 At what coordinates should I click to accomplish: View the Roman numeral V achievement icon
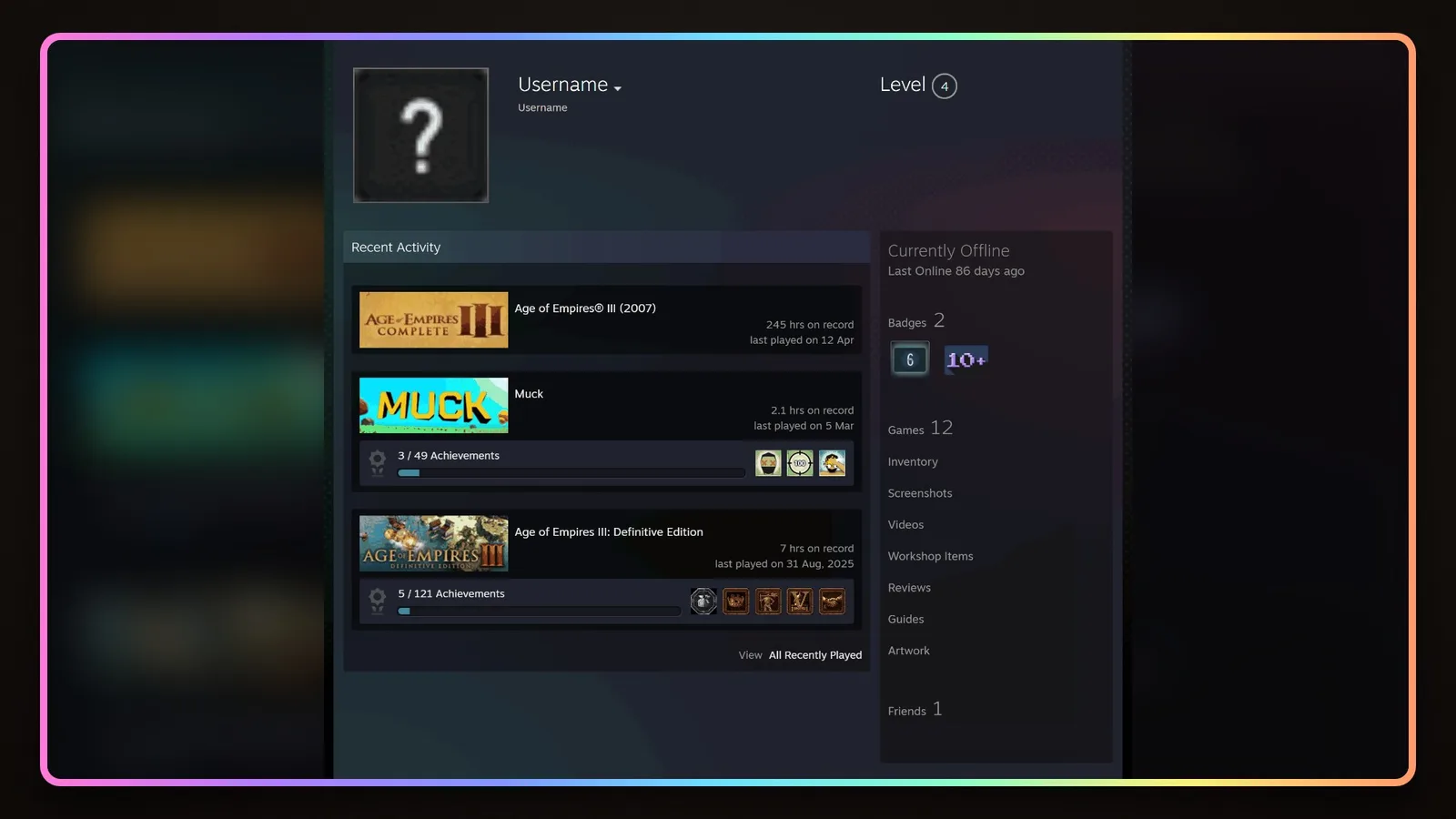point(800,601)
